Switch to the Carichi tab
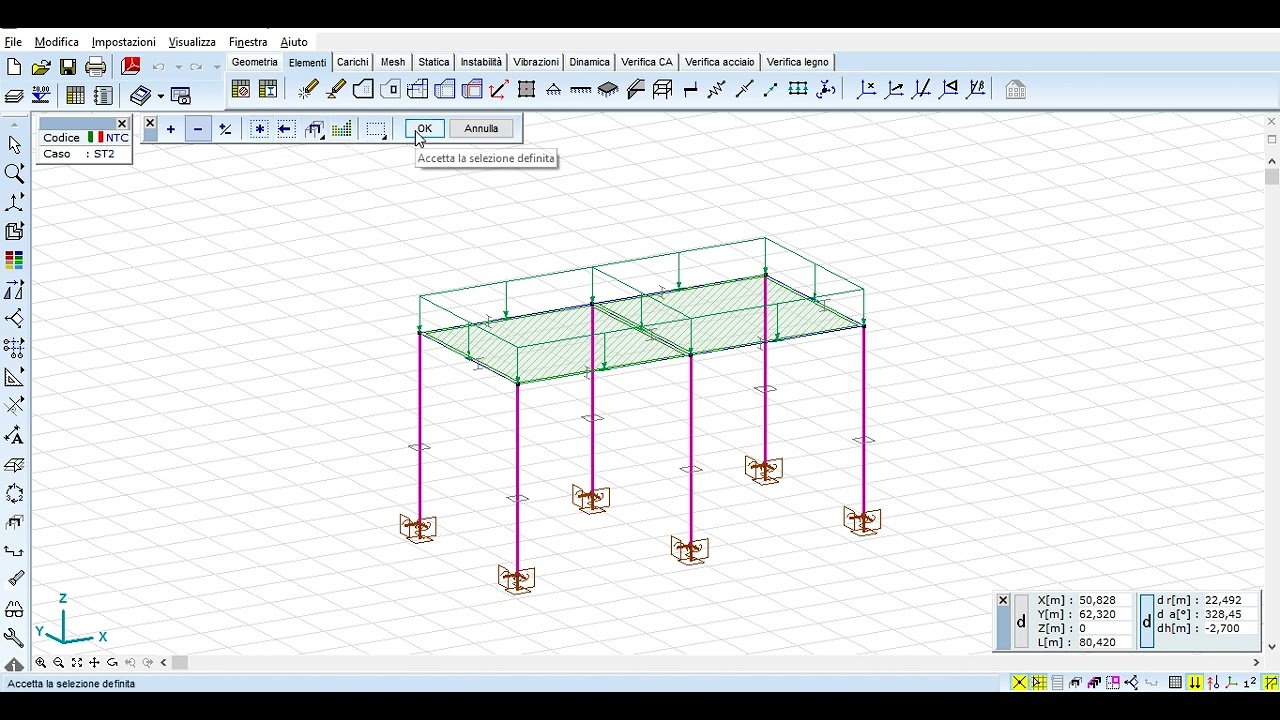The height and width of the screenshot is (720, 1280). click(x=353, y=62)
